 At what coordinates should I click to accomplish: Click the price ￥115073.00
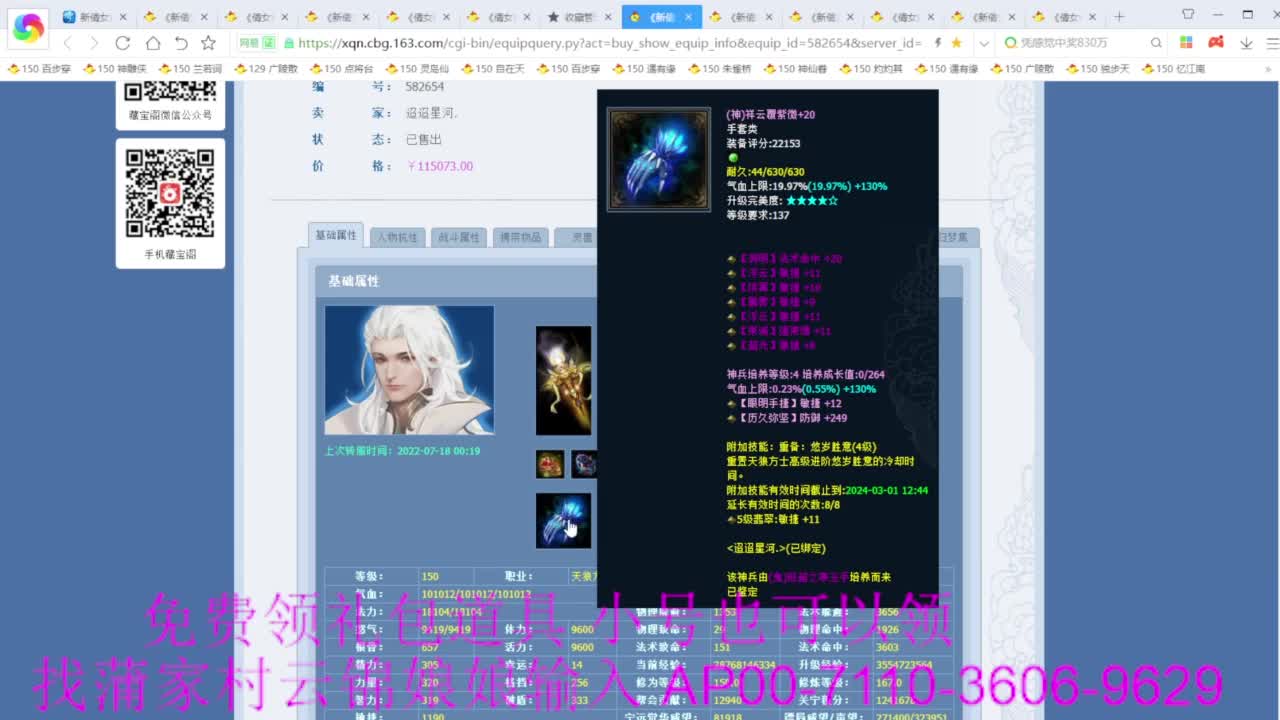click(440, 166)
